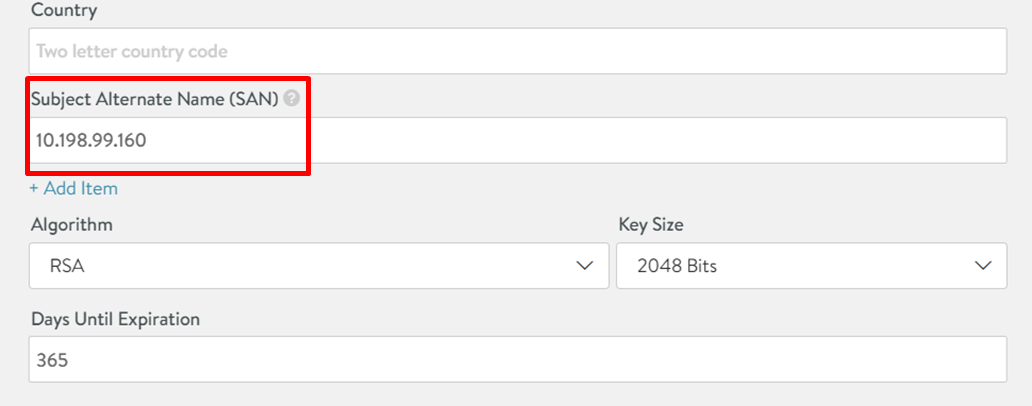
Task: Click the chevron arrow on the 2048 Bits dropdown
Action: 983,266
